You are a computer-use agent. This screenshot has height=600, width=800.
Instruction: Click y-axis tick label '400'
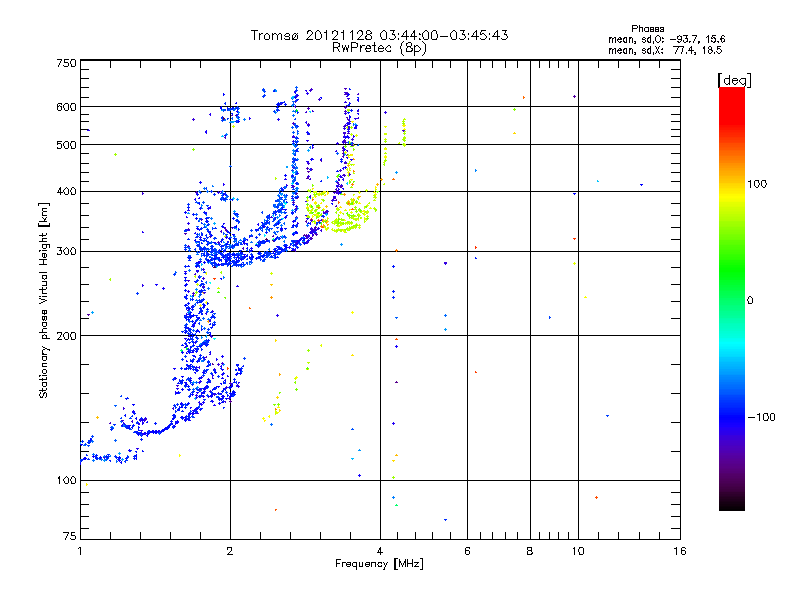tap(66, 191)
